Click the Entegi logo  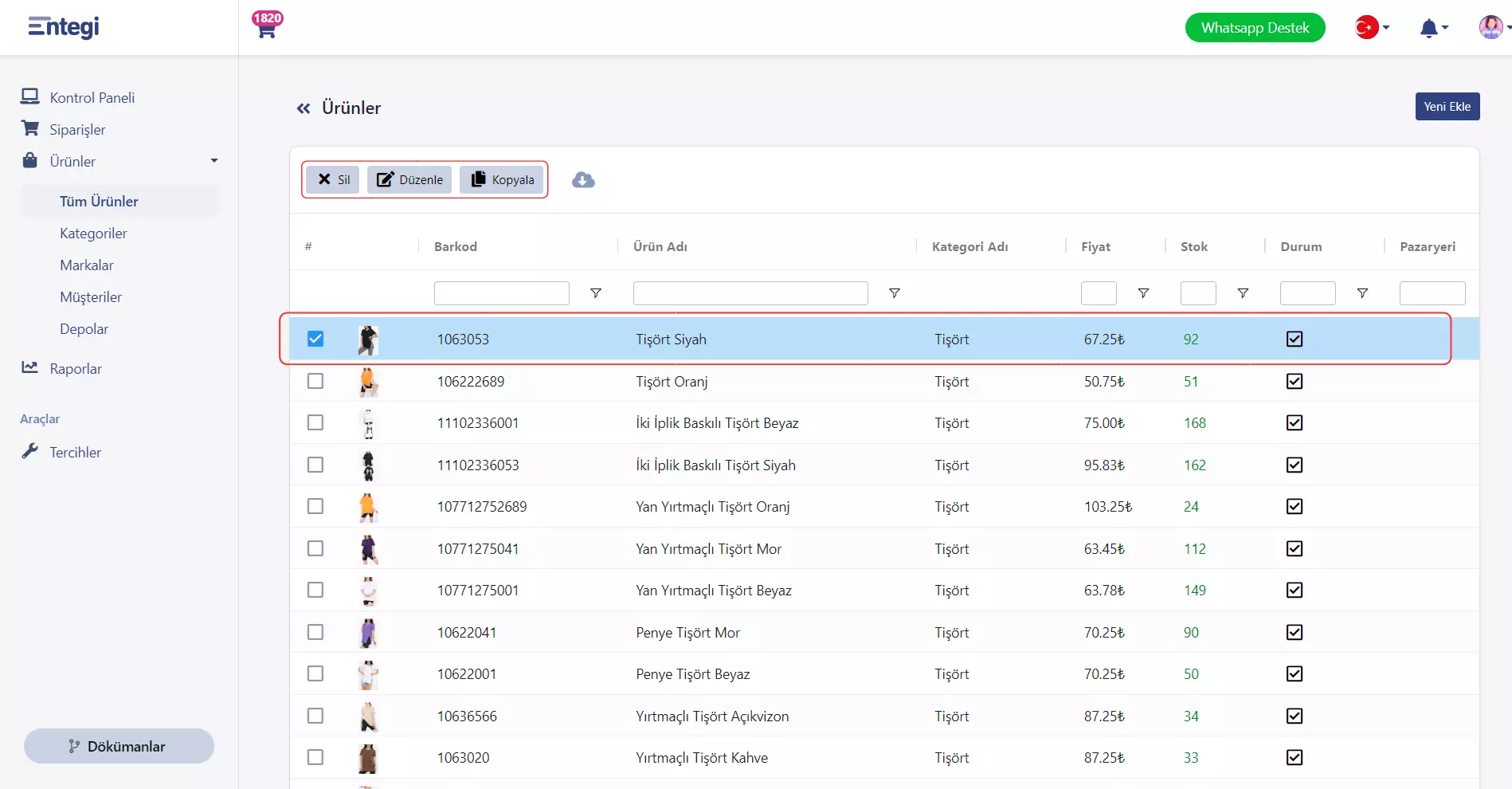[64, 27]
